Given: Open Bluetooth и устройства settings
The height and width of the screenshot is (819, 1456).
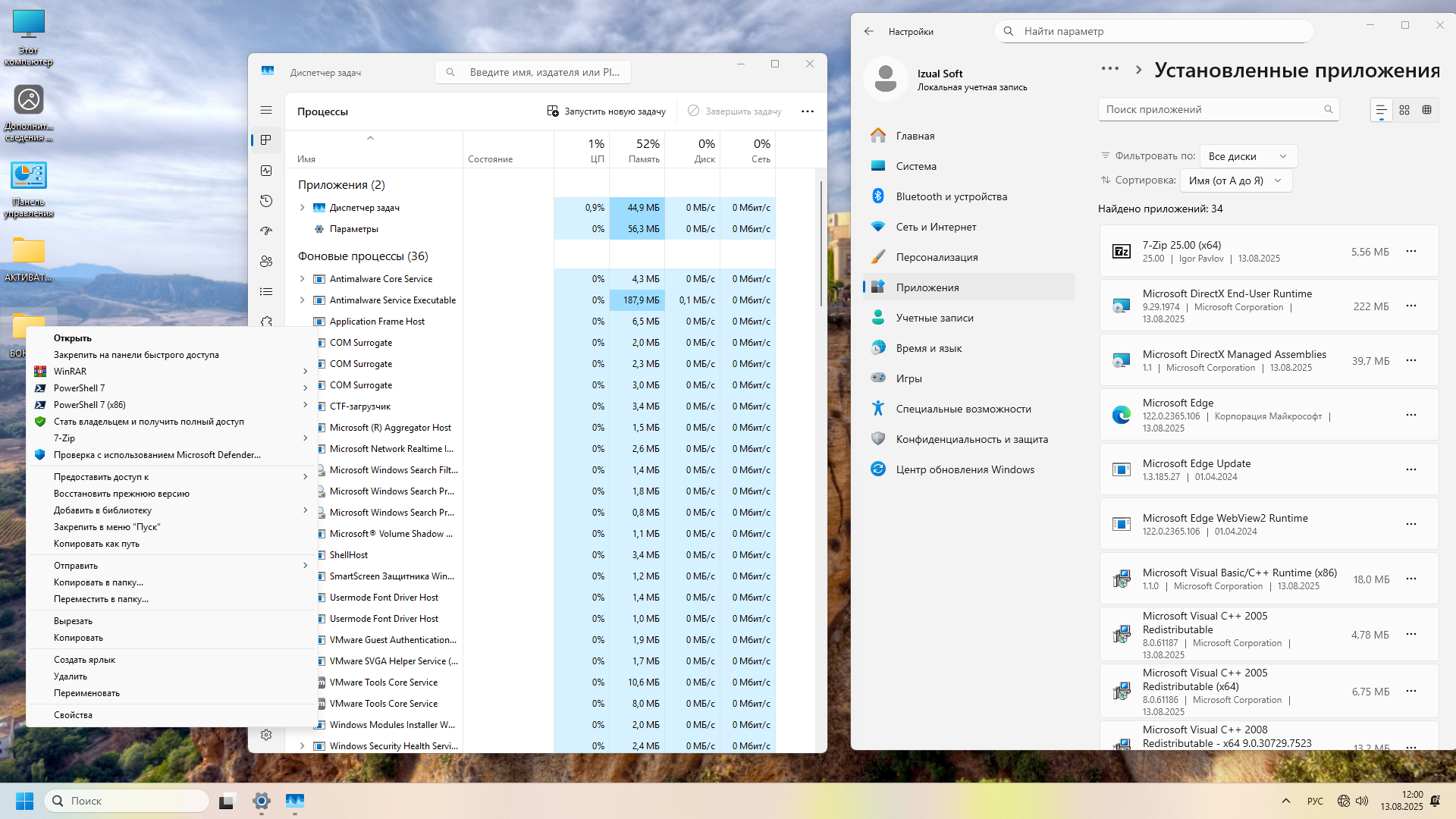Looking at the screenshot, I should pos(969,196).
